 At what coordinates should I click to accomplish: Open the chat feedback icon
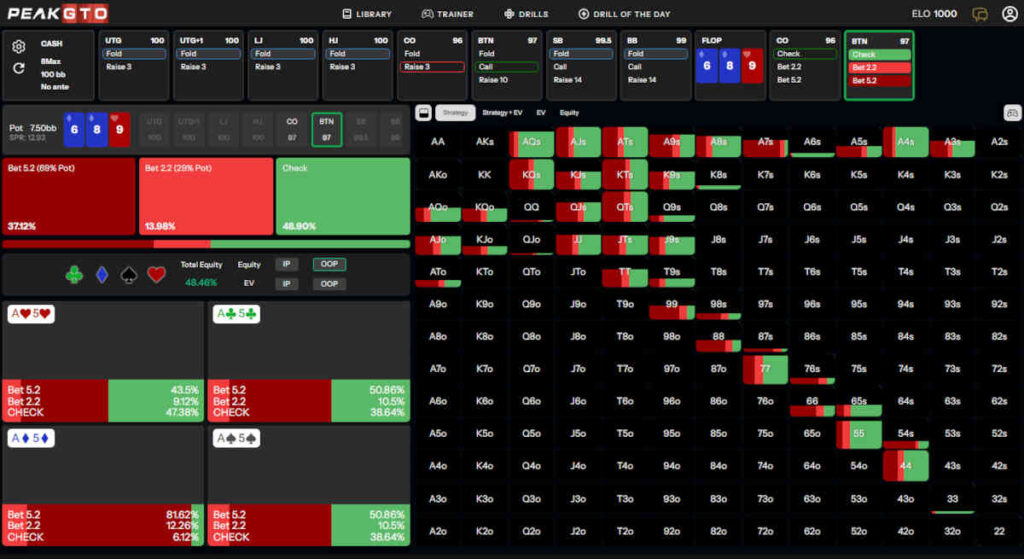coord(980,14)
